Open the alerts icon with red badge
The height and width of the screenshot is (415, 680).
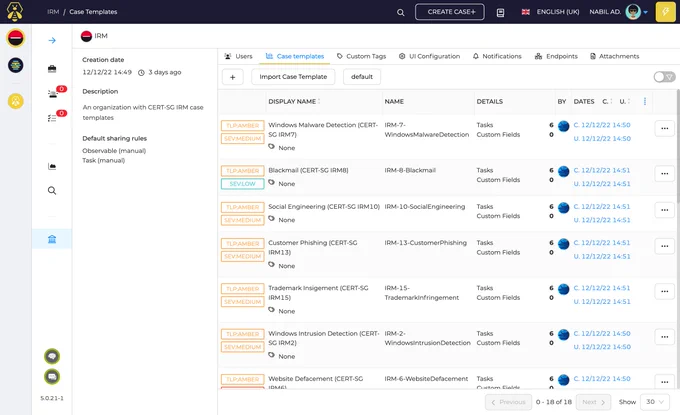pos(54,93)
